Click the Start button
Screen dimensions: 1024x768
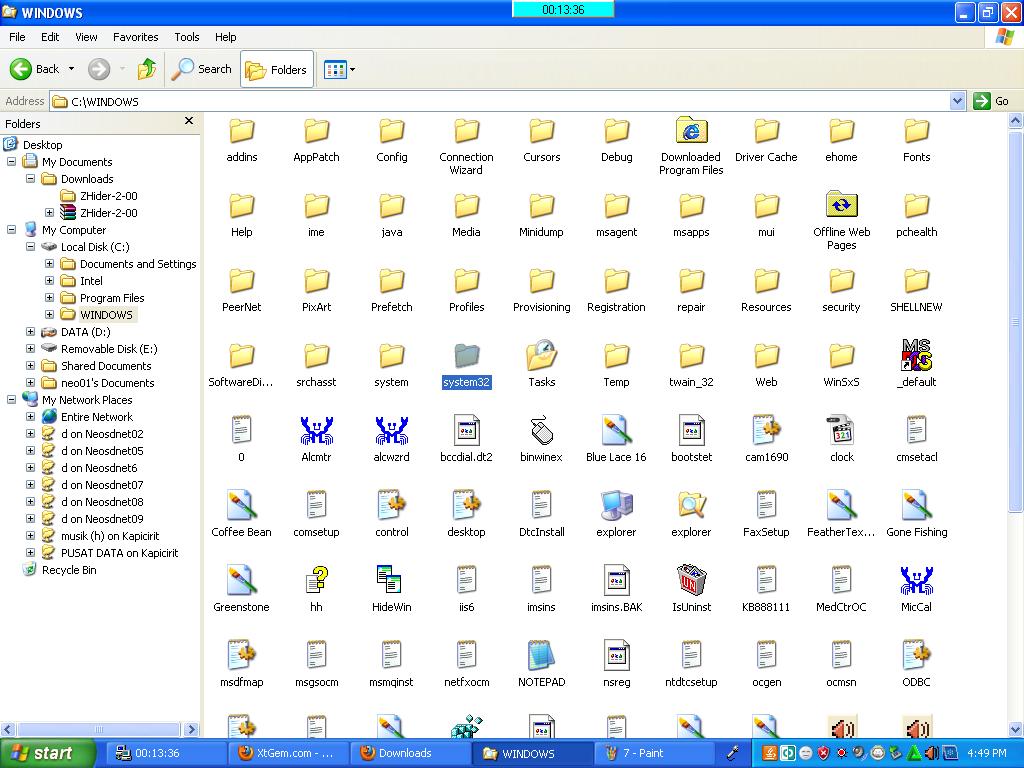point(48,753)
